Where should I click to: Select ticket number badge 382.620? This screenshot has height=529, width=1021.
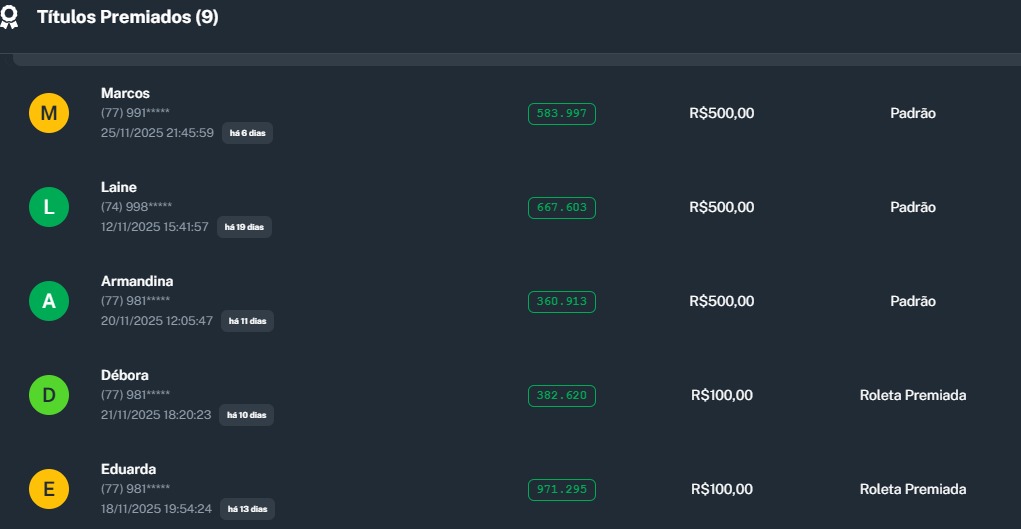click(x=562, y=396)
